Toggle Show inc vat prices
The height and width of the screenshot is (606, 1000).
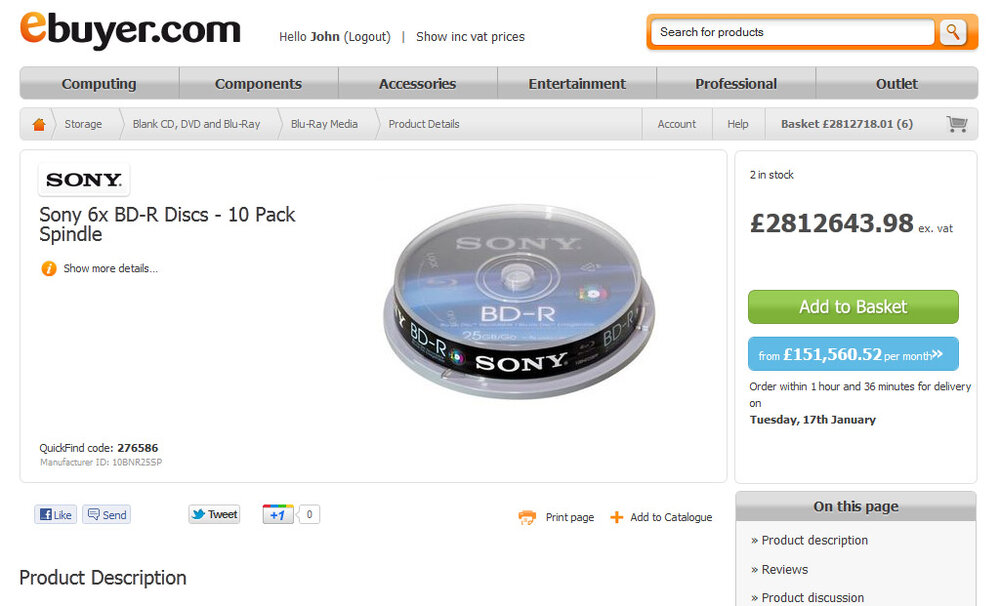470,37
